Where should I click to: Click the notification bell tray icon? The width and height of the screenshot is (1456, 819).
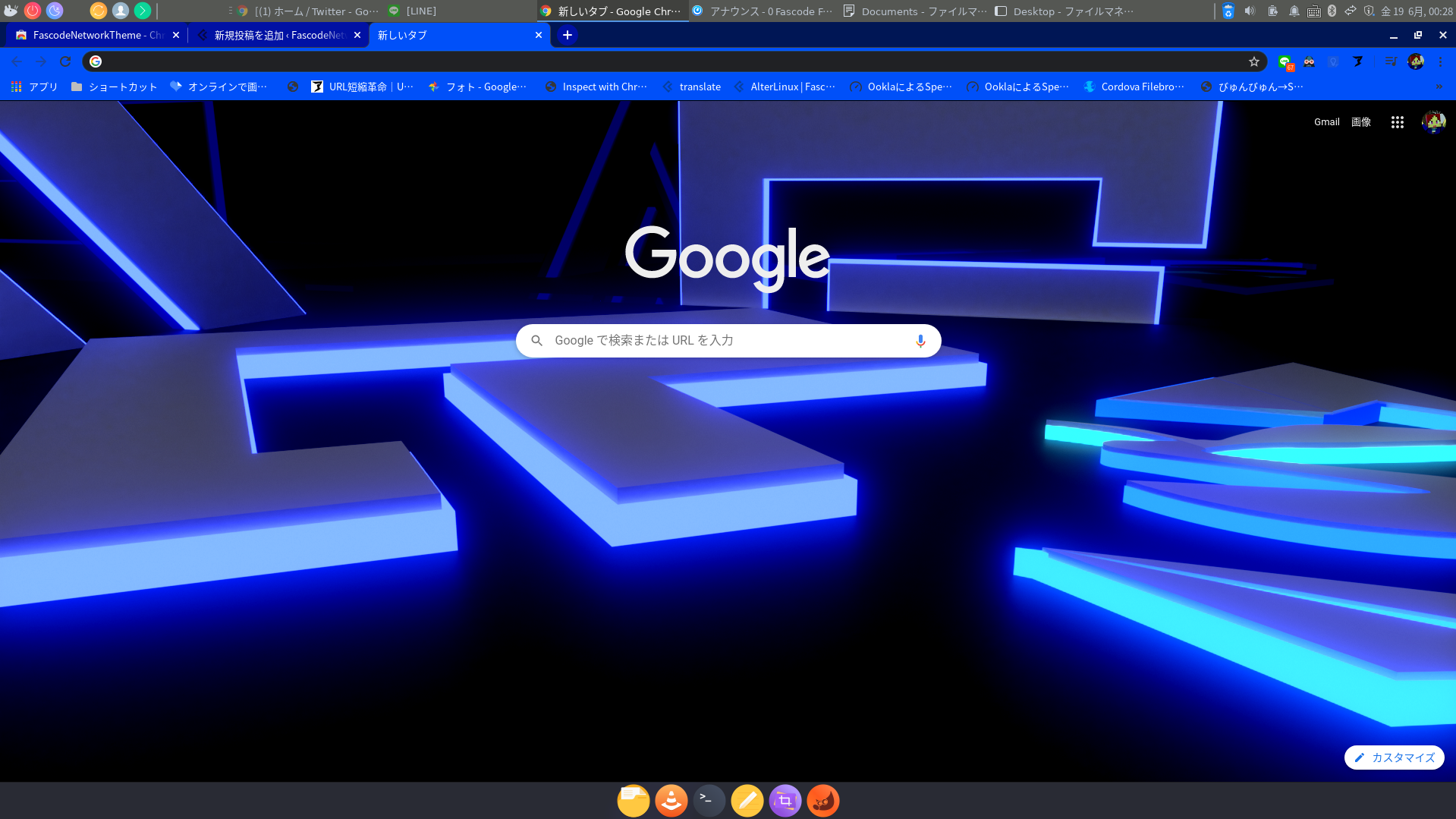point(1294,11)
